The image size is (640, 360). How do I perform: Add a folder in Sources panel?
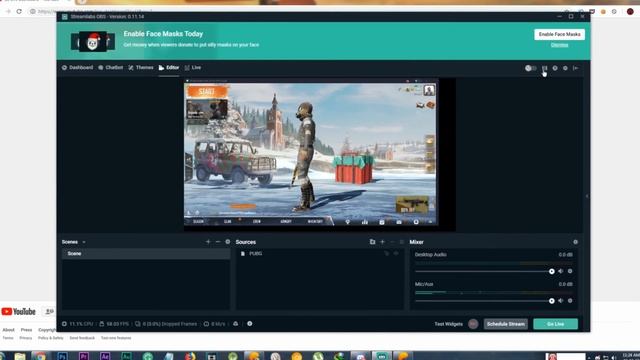tap(372, 242)
